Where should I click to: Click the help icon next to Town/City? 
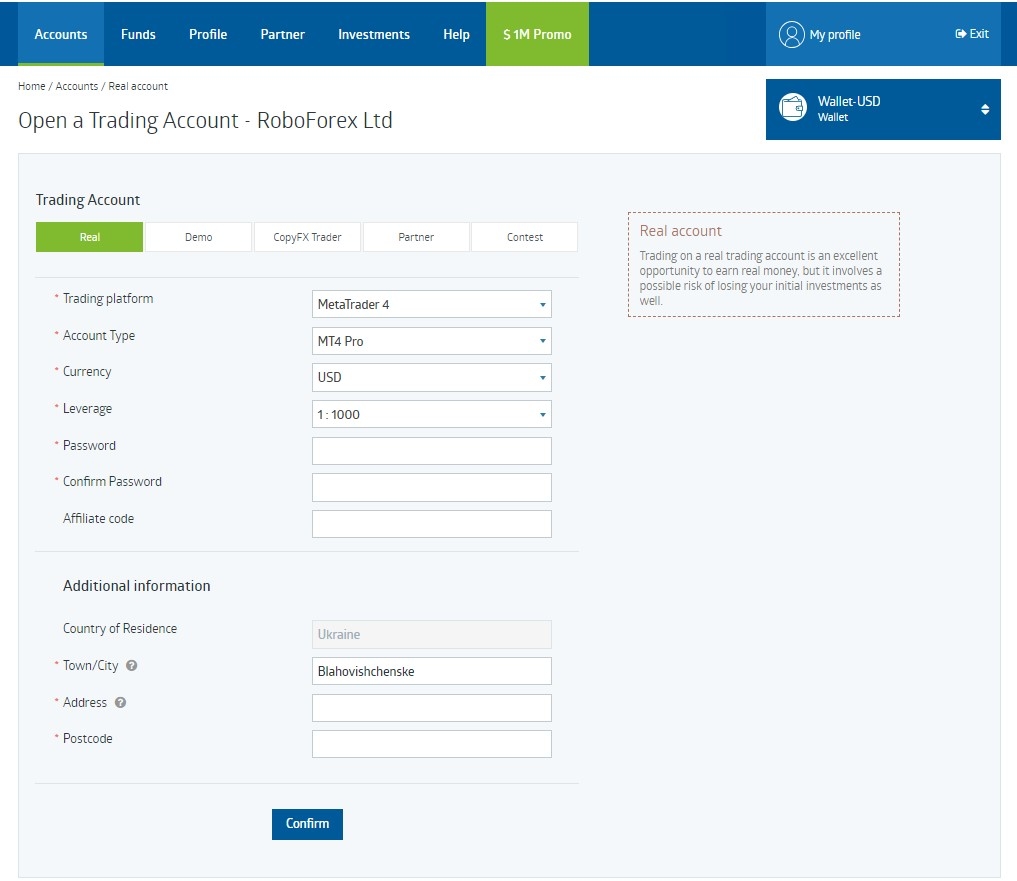click(x=131, y=665)
